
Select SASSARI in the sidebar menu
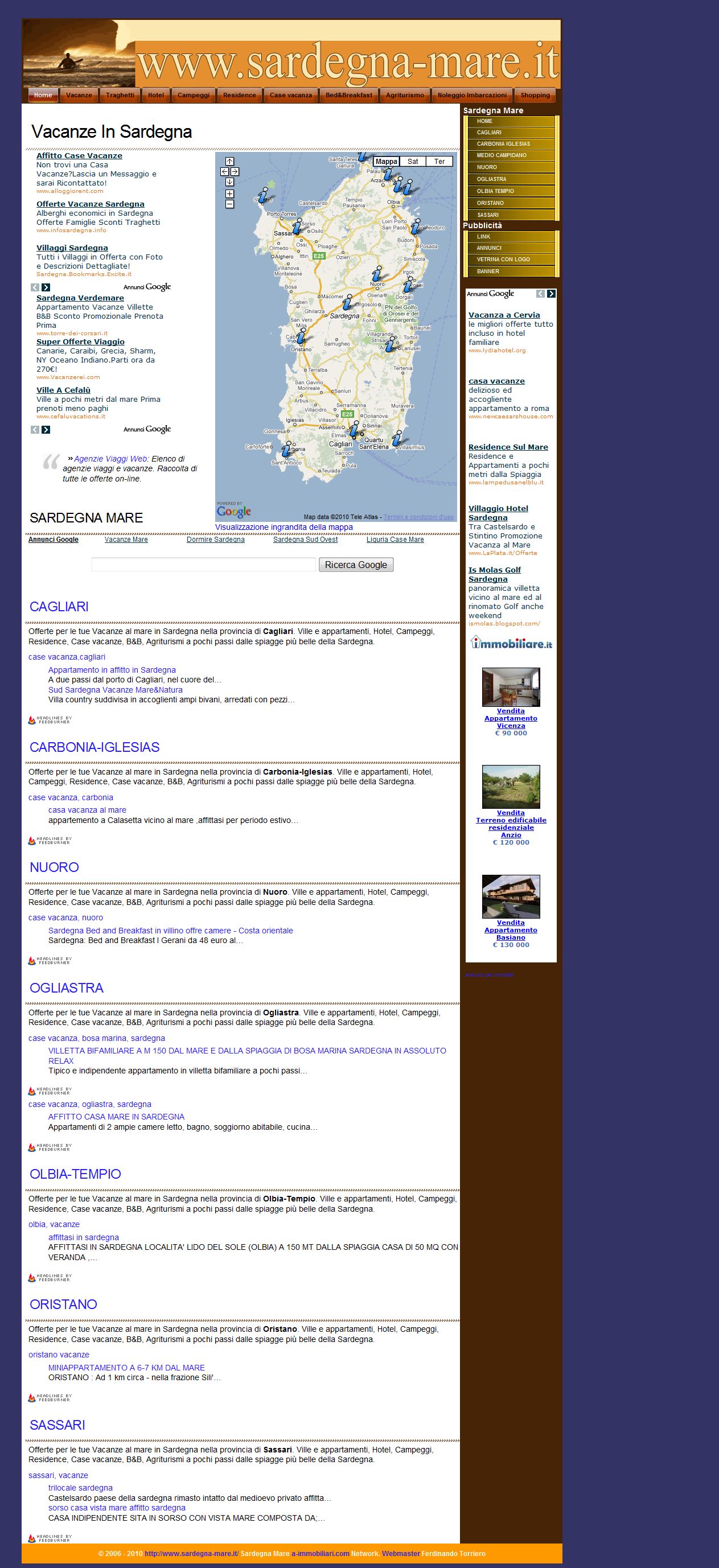pyautogui.click(x=511, y=215)
